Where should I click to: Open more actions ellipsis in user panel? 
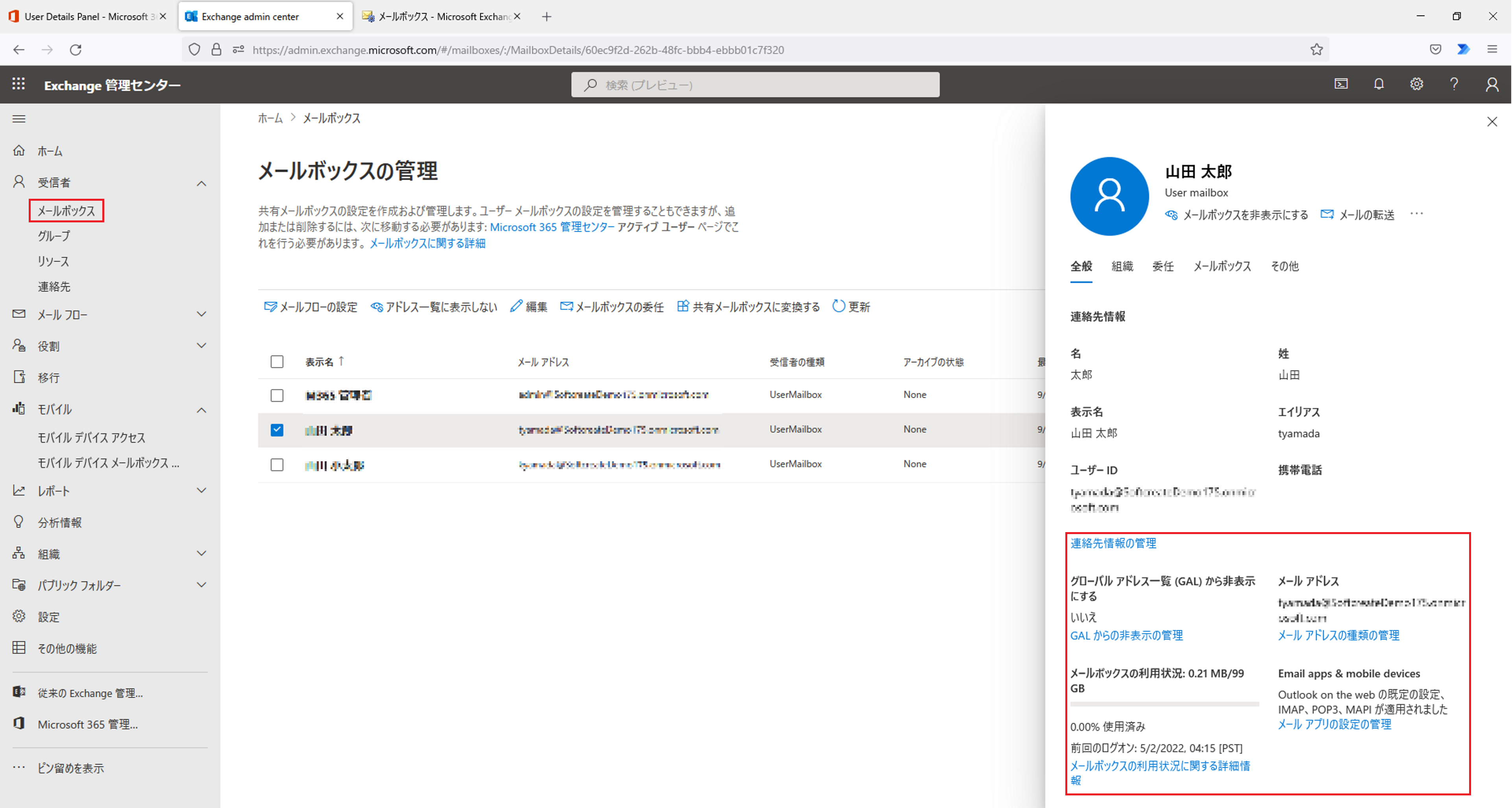[1417, 214]
